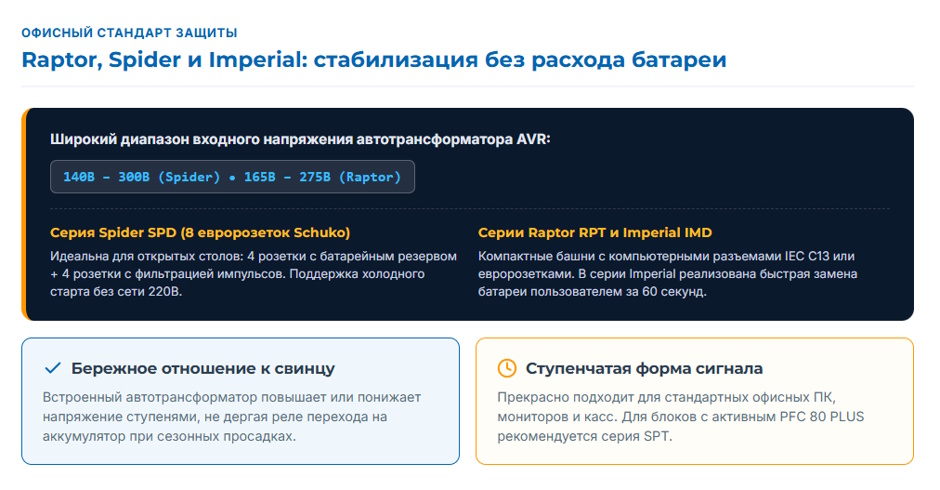Click the ОФИСНЫЙ СТАНДАРТ ЗАЩИТЫ label

pos(129,33)
